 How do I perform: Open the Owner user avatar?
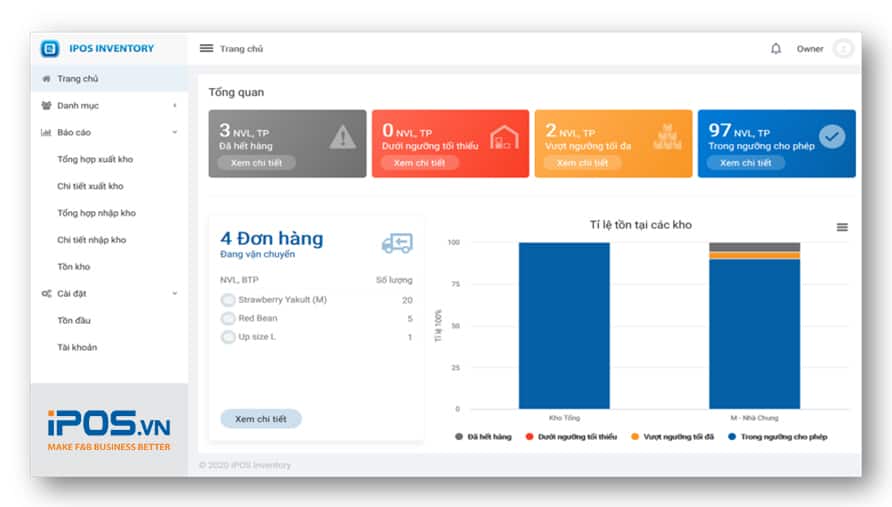click(x=843, y=49)
